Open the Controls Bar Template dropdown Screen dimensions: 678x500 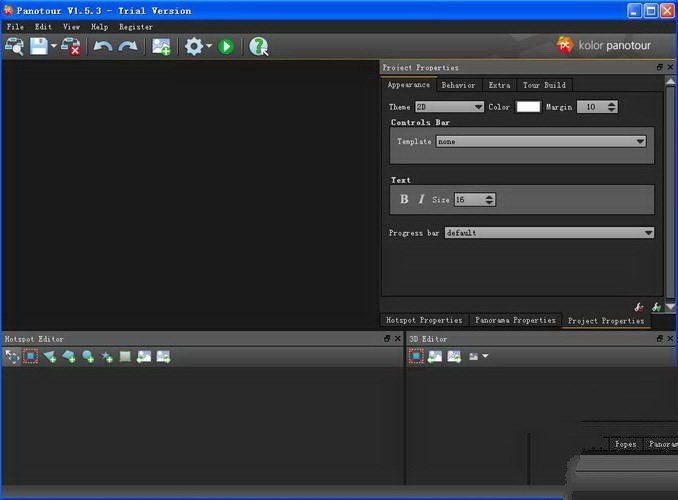click(x=541, y=141)
